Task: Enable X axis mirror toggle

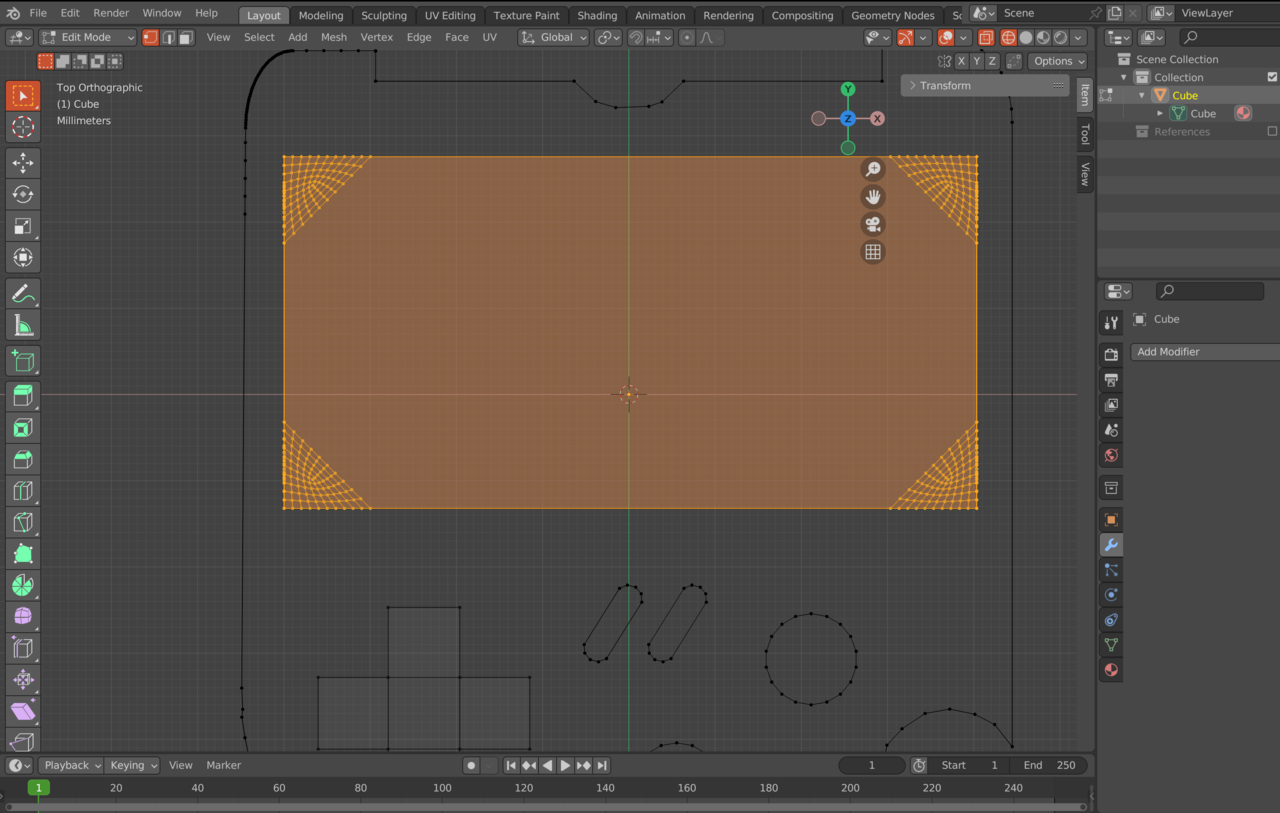Action: [x=961, y=61]
